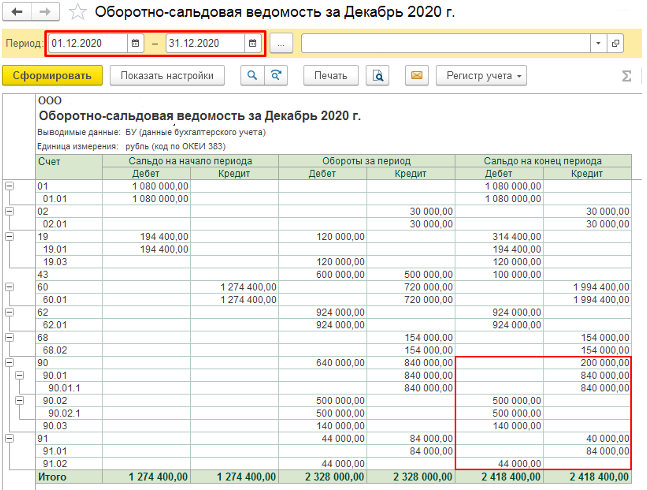Viewport: 647px width, 490px height.
Task: Click Обороты за период header
Action: point(366,161)
